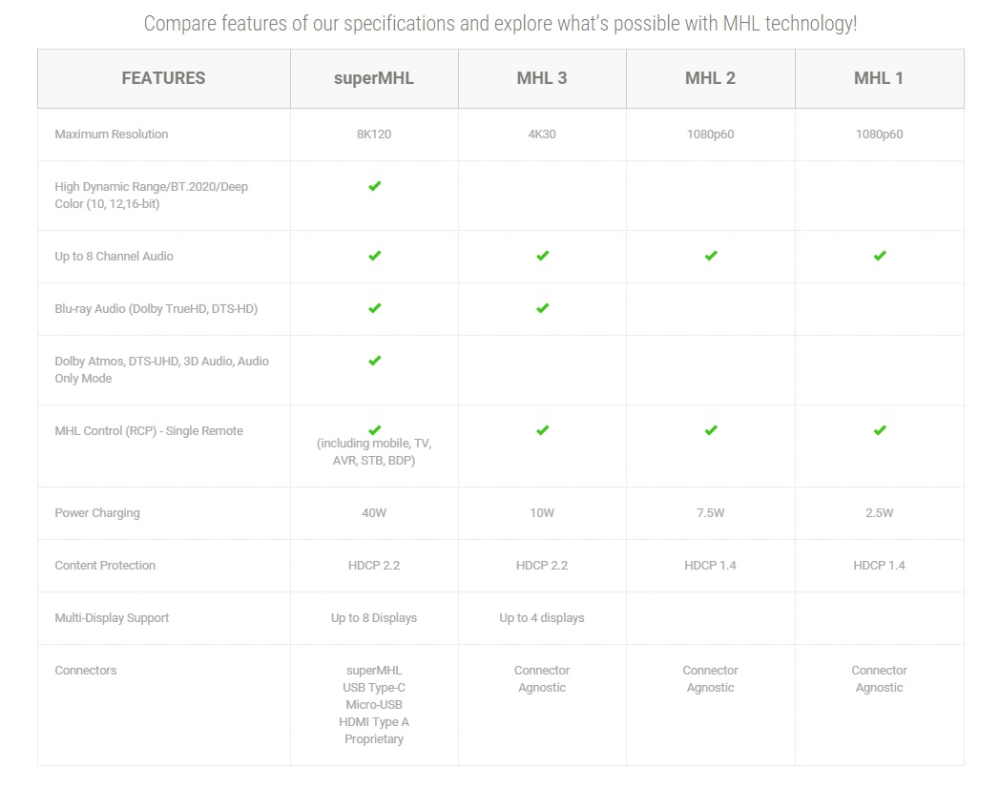The image size is (1000, 788).
Task: Click the 40W power charging value
Action: [x=374, y=513]
